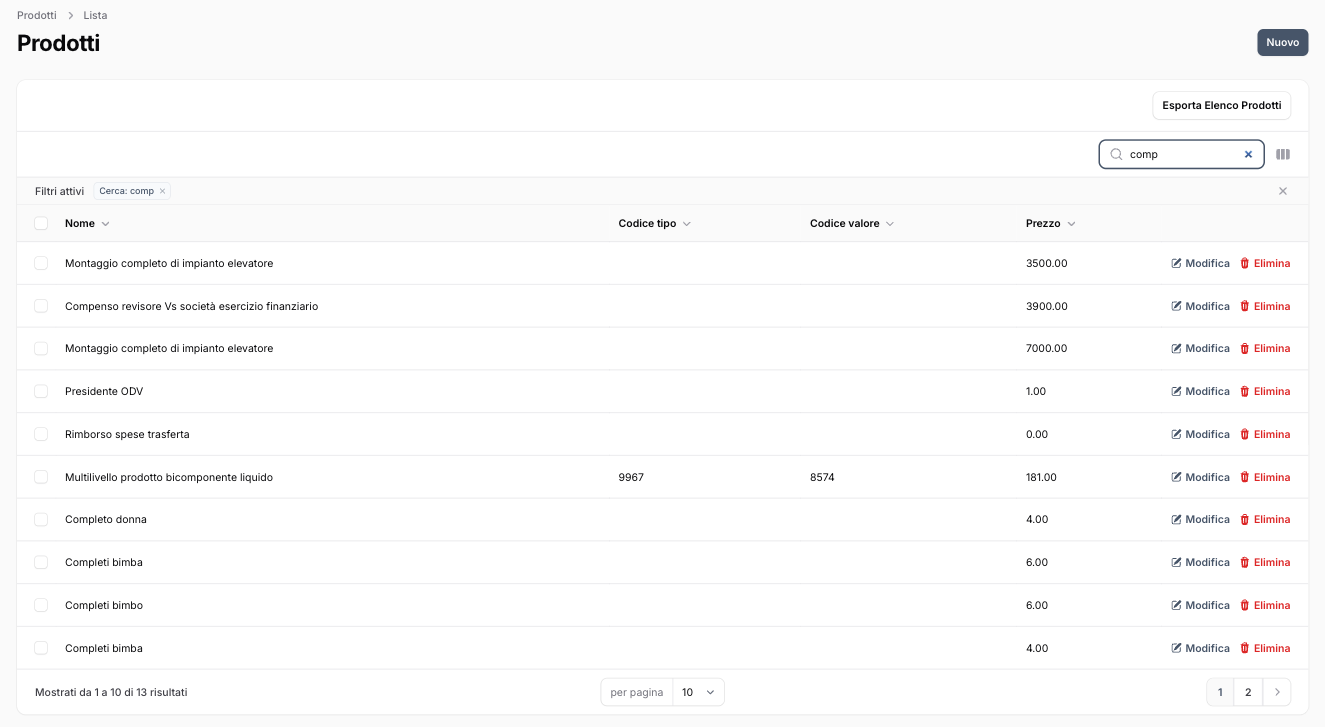Check the box for Compenso revisore row
The image size is (1325, 727).
click(x=41, y=306)
